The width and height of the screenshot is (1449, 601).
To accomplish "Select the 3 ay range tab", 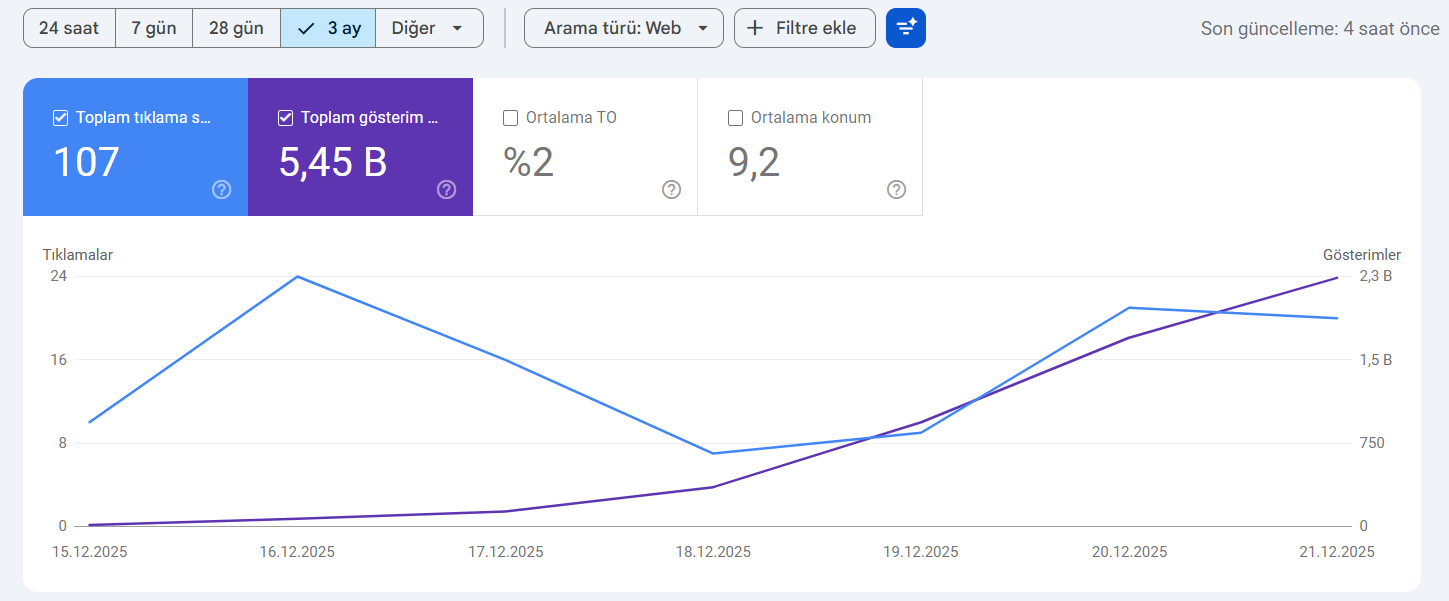I will 328,28.
